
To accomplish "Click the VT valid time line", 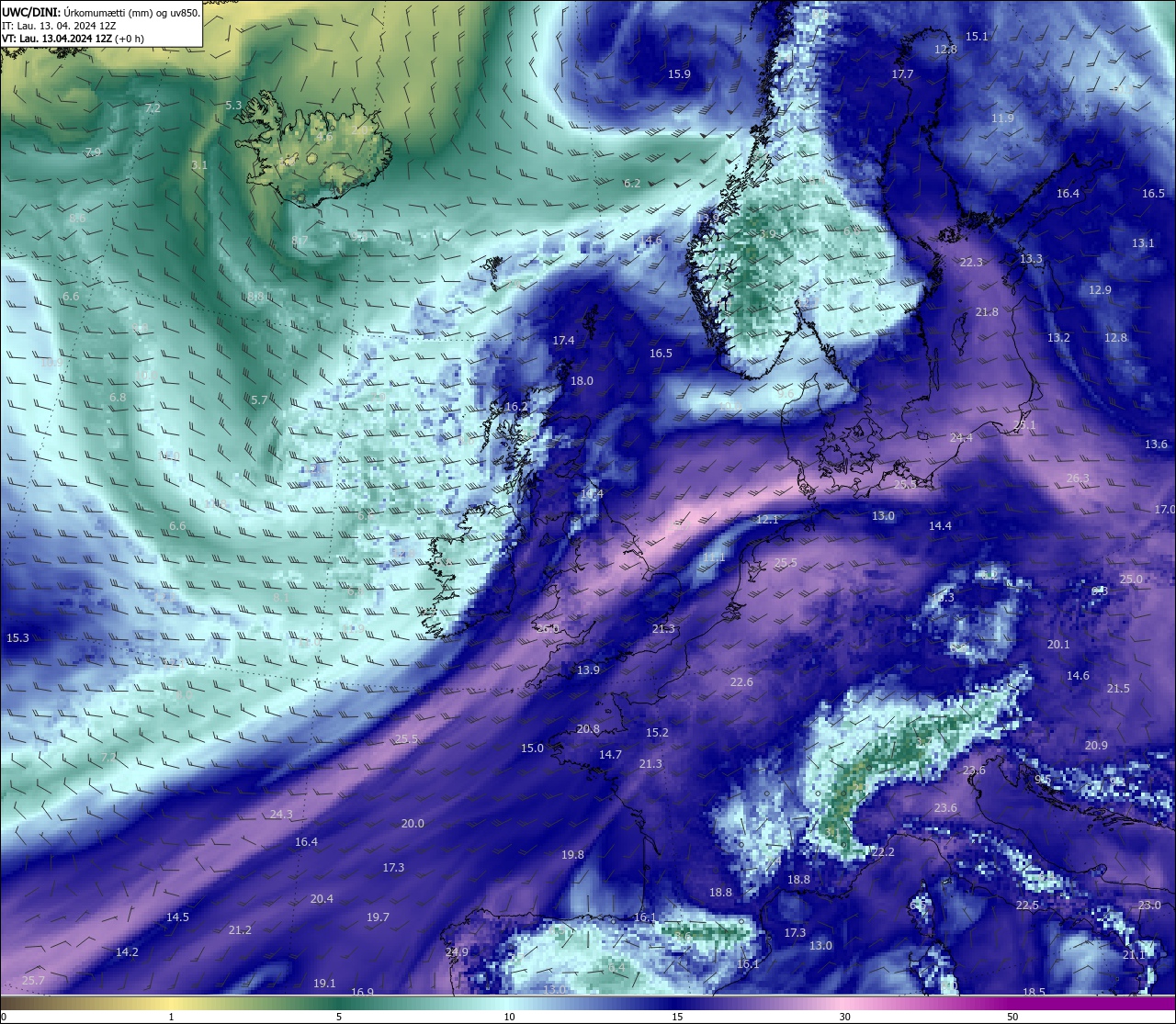I will click(x=73, y=39).
